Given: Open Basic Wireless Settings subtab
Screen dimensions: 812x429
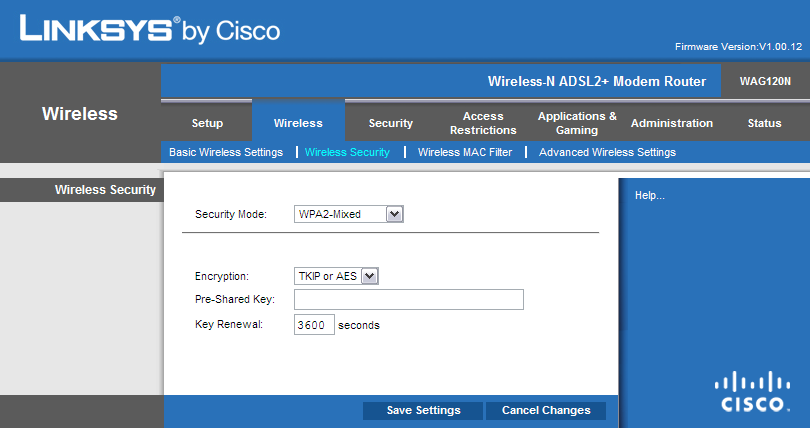Looking at the screenshot, I should (226, 152).
